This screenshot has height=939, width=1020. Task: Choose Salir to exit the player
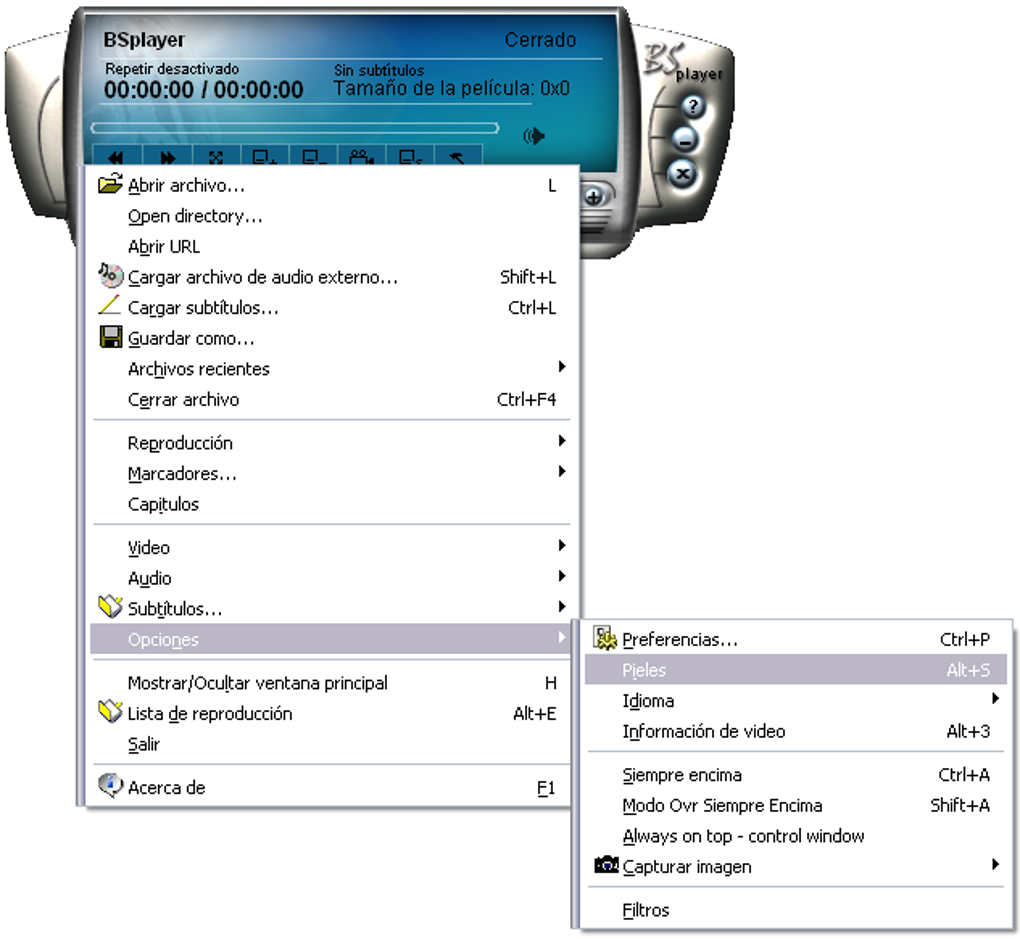pos(331,744)
